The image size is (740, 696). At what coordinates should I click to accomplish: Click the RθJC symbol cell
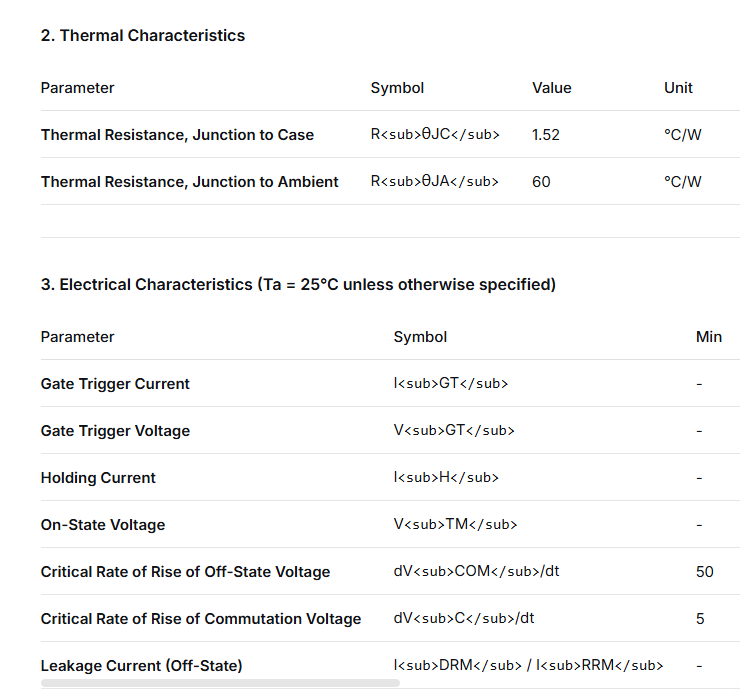tap(435, 135)
